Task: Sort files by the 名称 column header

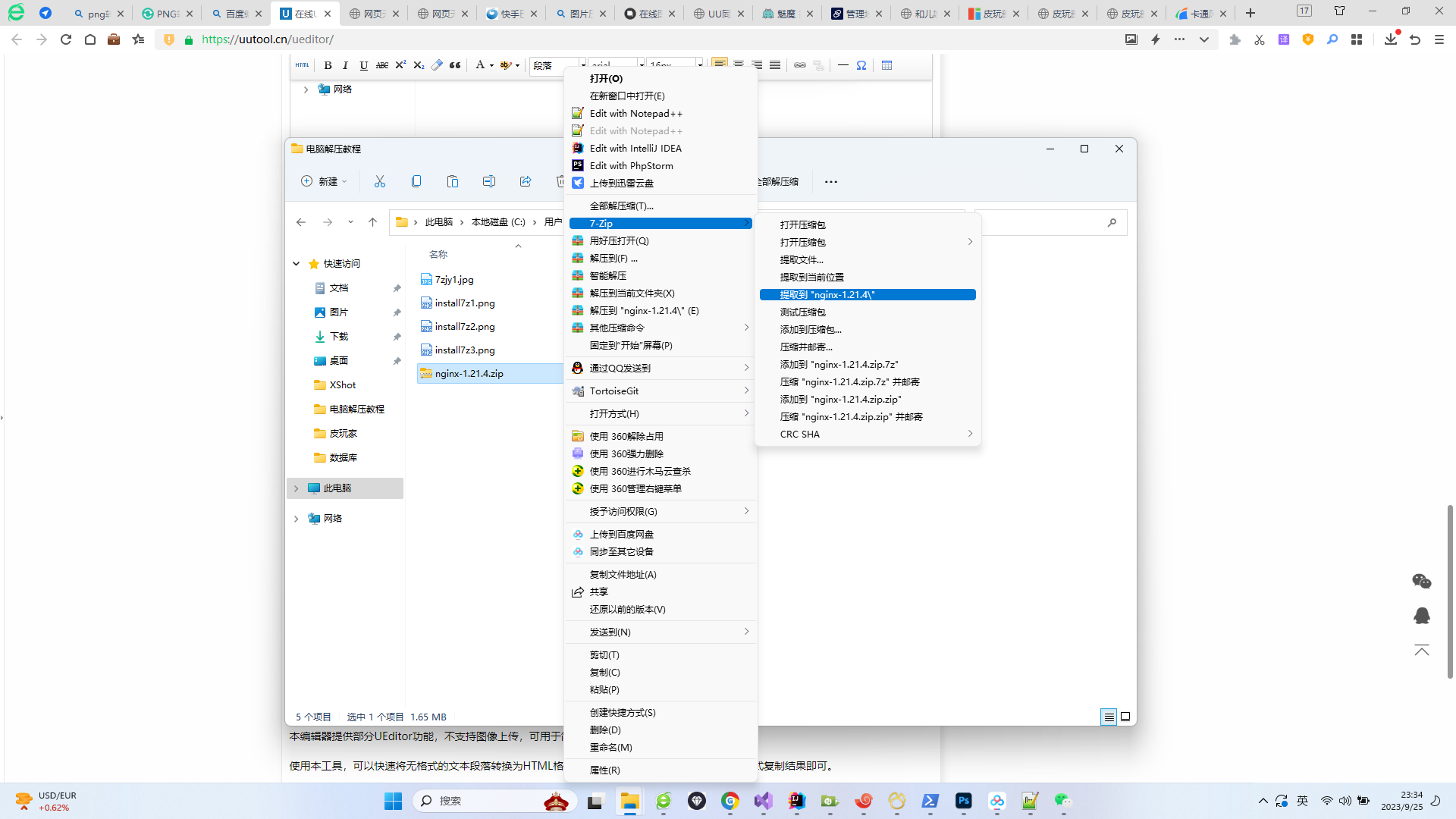Action: tap(438, 254)
